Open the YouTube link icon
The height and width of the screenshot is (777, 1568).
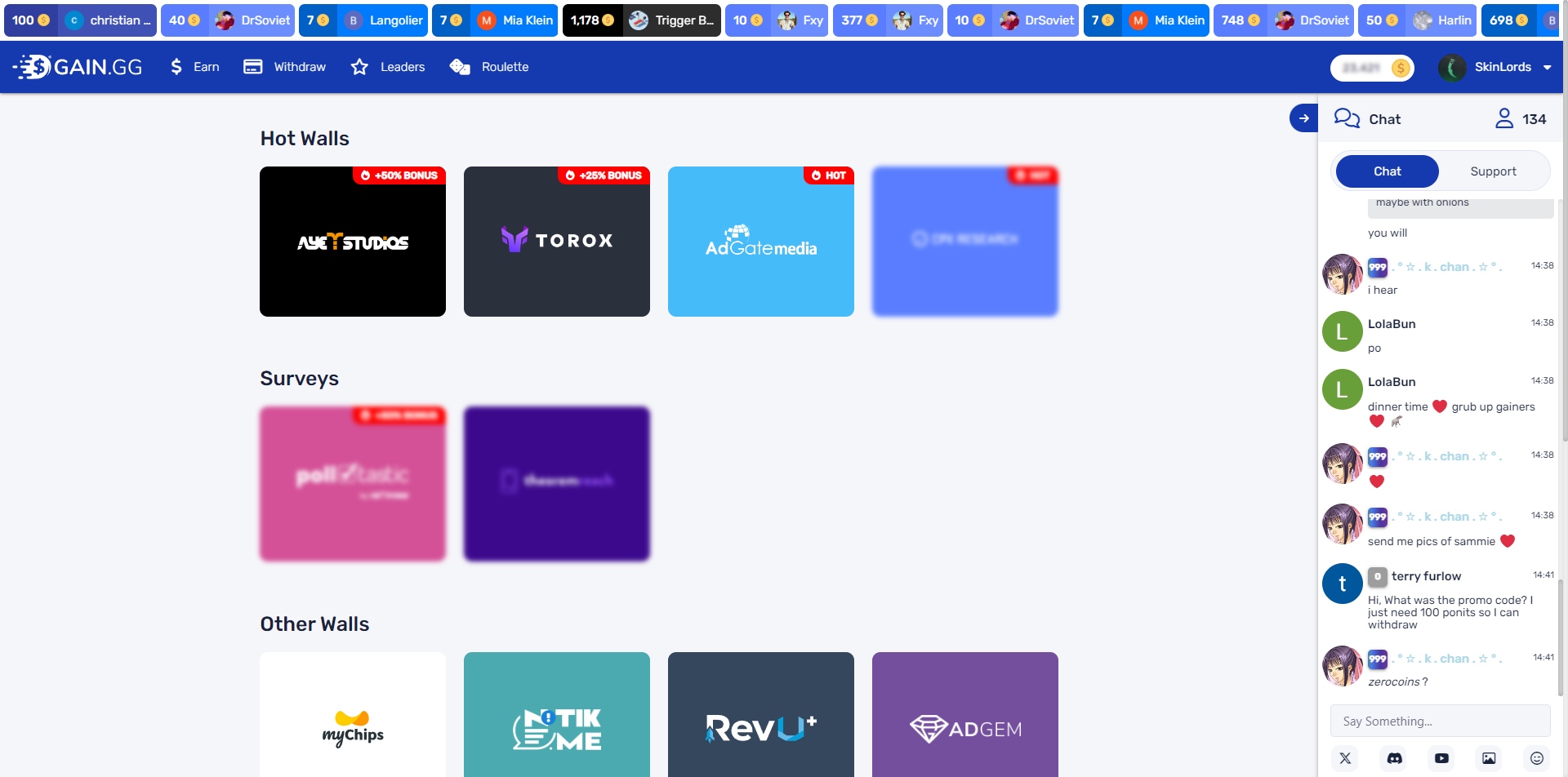(1441, 758)
